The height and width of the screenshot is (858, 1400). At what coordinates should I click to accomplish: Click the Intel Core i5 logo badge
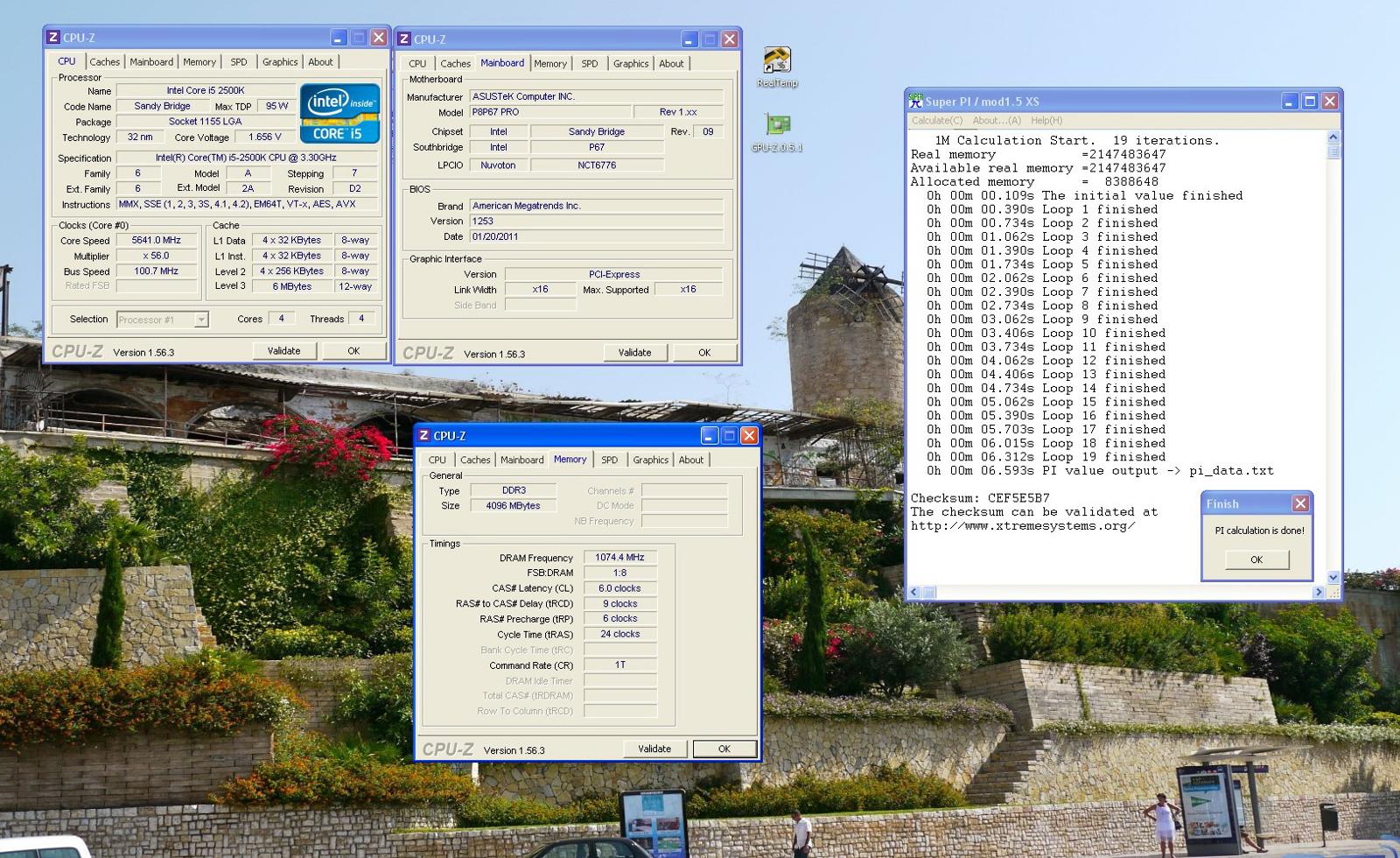tap(339, 113)
